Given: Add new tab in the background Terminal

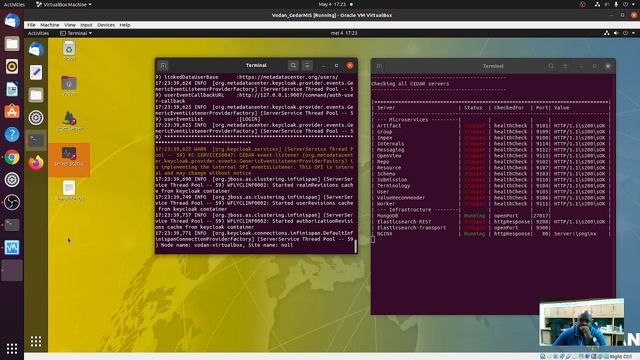Looking at the screenshot, I should tap(379, 66).
